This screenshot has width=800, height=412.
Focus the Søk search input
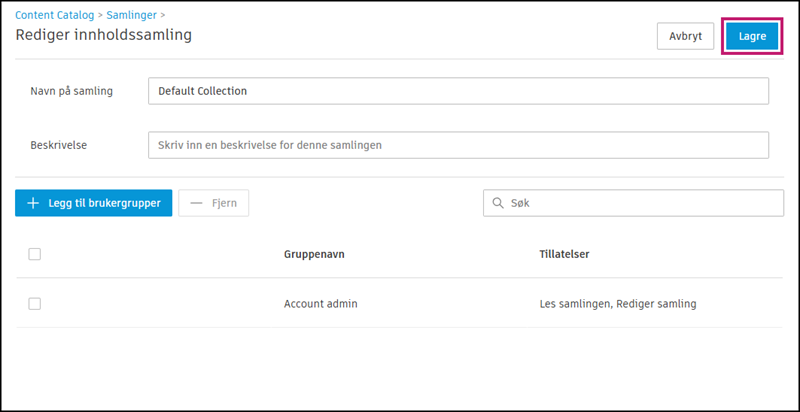640,203
